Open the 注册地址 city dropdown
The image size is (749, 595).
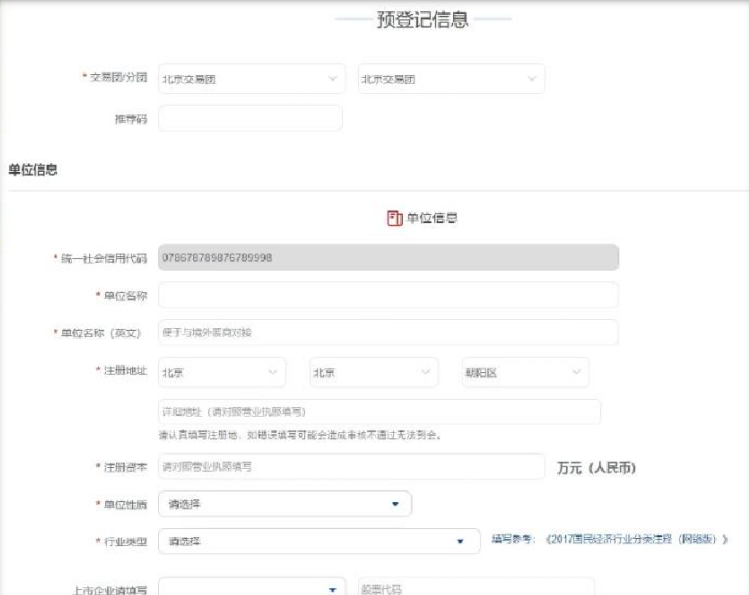tap(373, 372)
